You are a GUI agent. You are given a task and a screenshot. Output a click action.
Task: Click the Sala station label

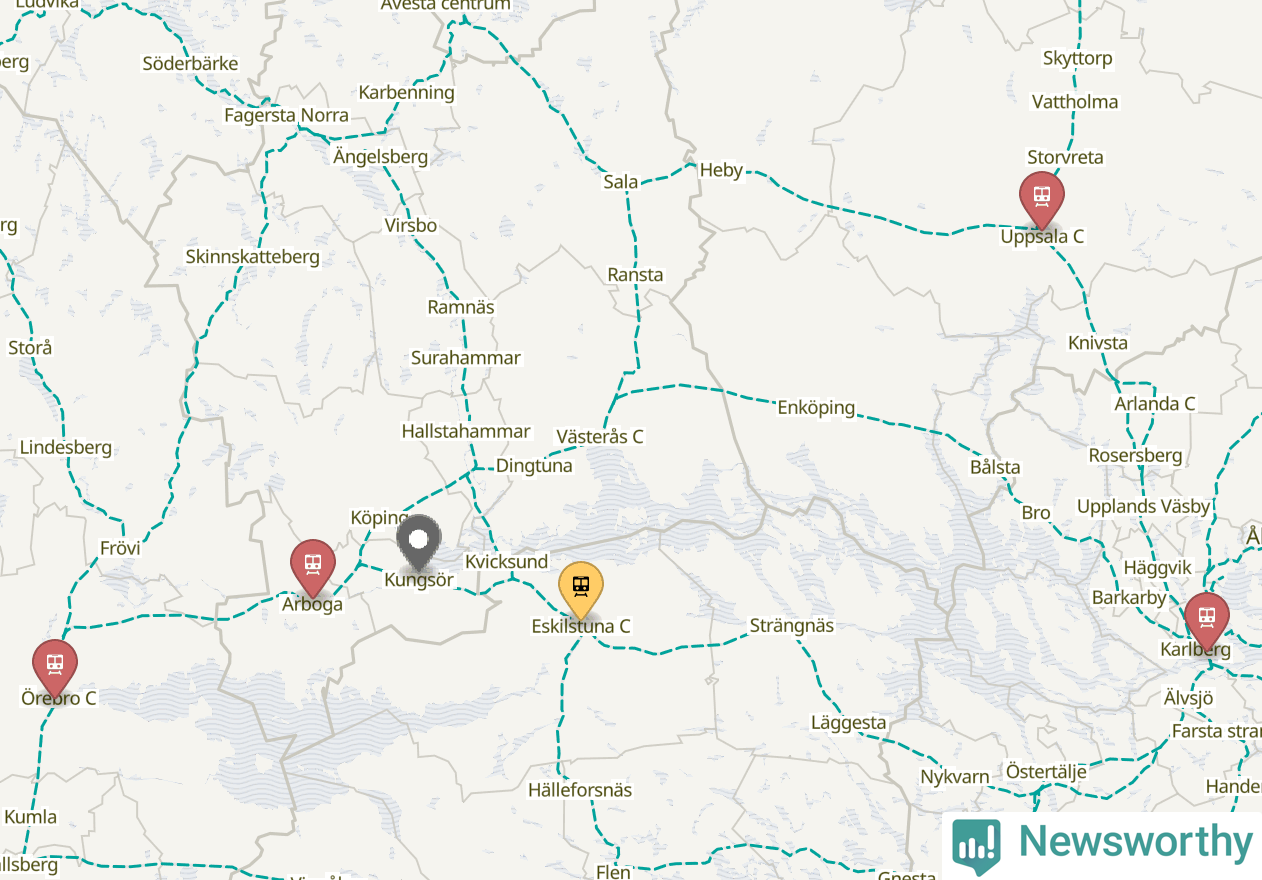(x=621, y=182)
